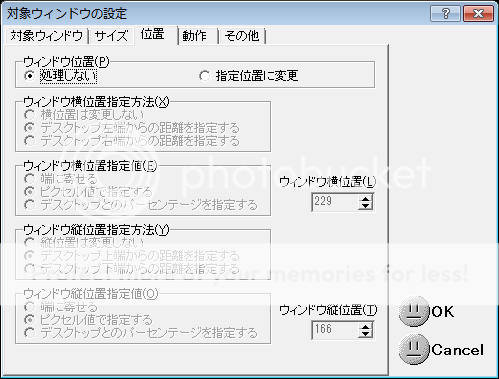499x379 pixels.
Task: Click the OK button with face icon
Action: pos(427,312)
